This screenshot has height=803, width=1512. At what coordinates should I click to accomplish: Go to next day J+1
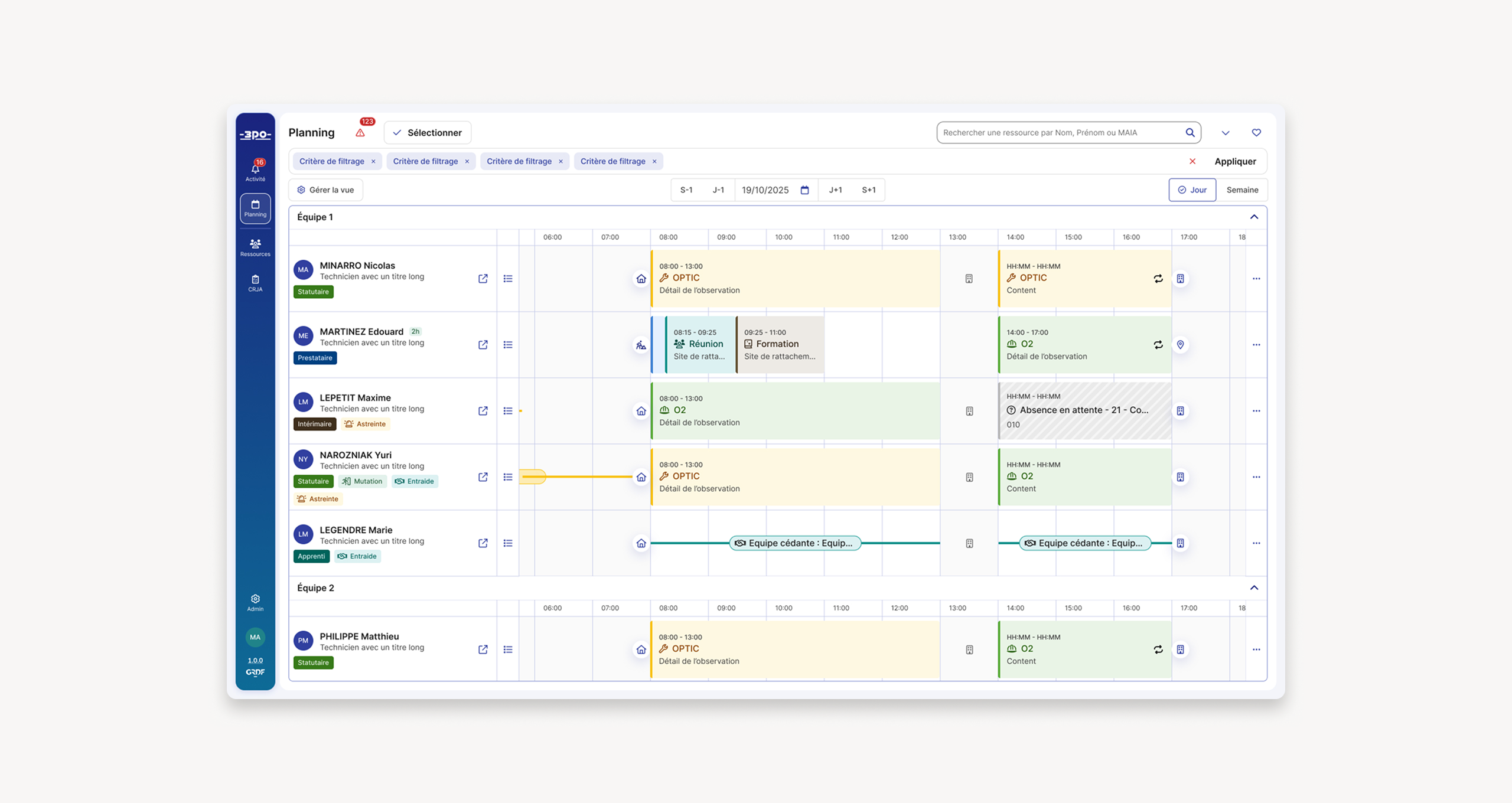(x=835, y=190)
